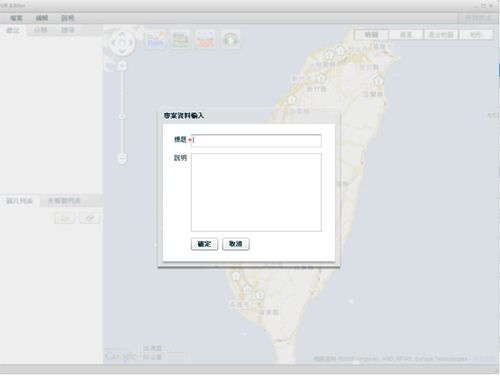Click the orange calendar chart toolbar icon
The width and height of the screenshot is (500, 376).
click(205, 40)
